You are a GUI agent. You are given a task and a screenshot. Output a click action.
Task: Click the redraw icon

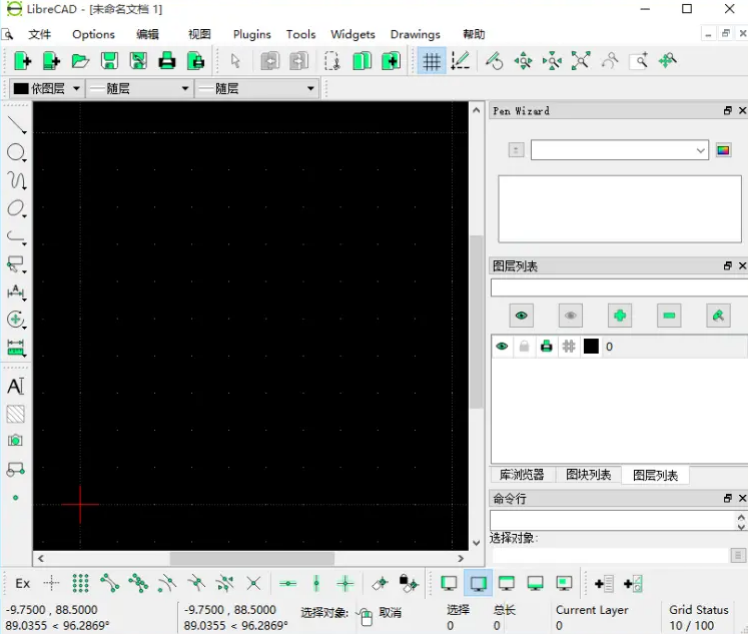click(x=494, y=61)
